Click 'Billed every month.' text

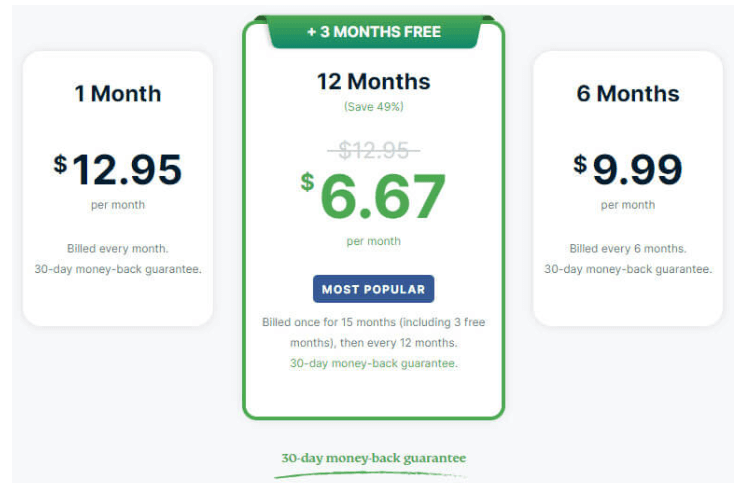click(x=118, y=249)
